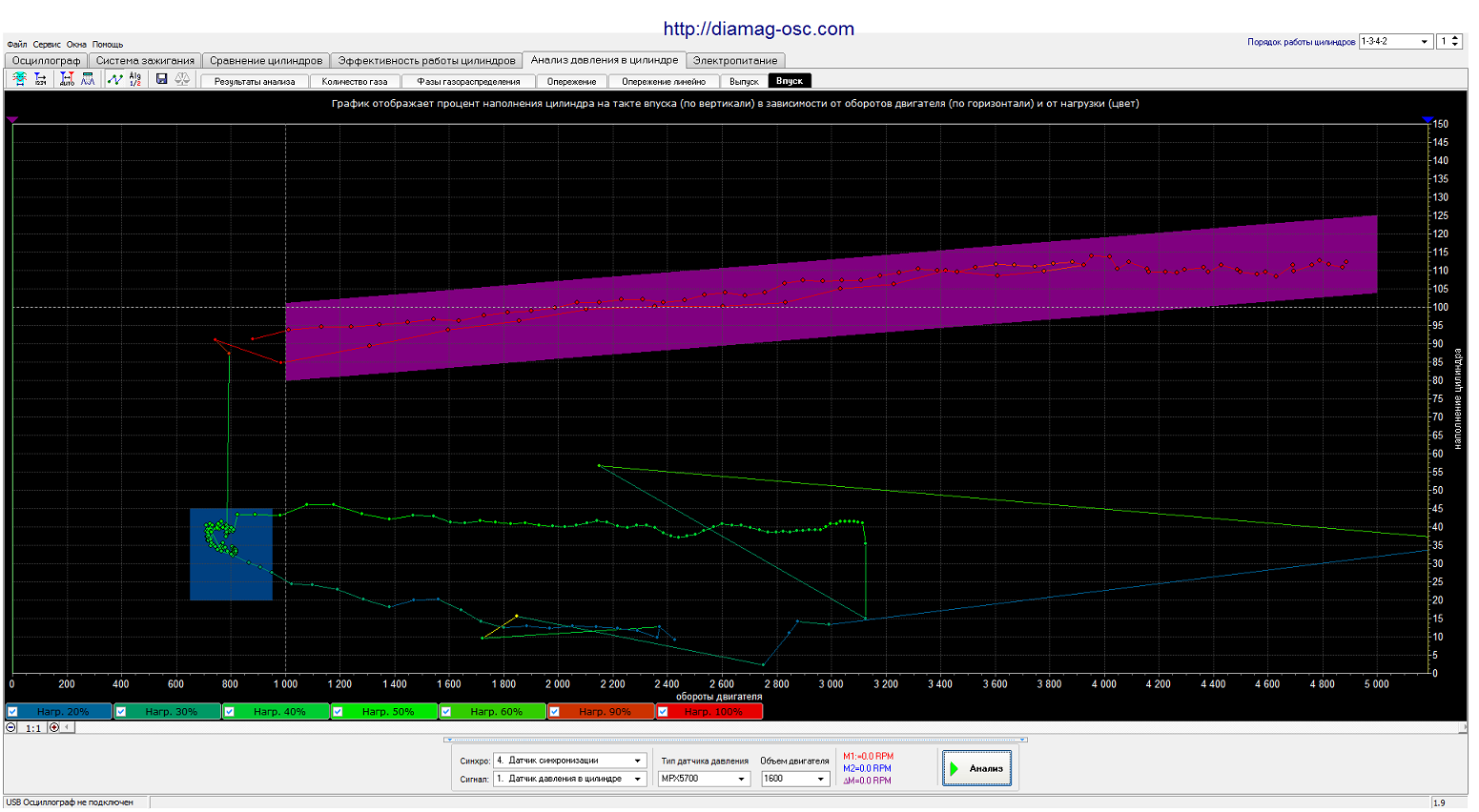The image size is (1479, 812).
Task: Click the Alg 1/2 algorithm icon
Action: [135, 80]
